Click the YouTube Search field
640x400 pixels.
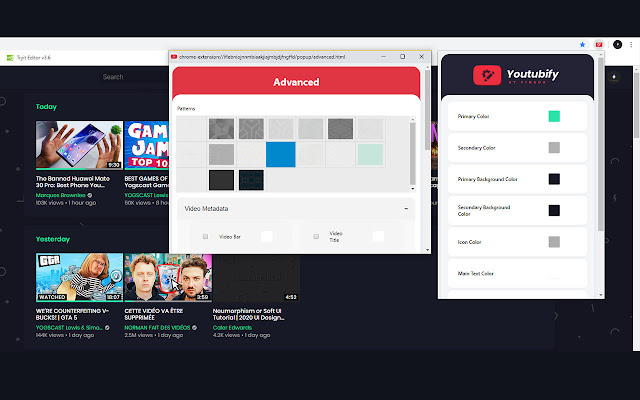(135, 77)
